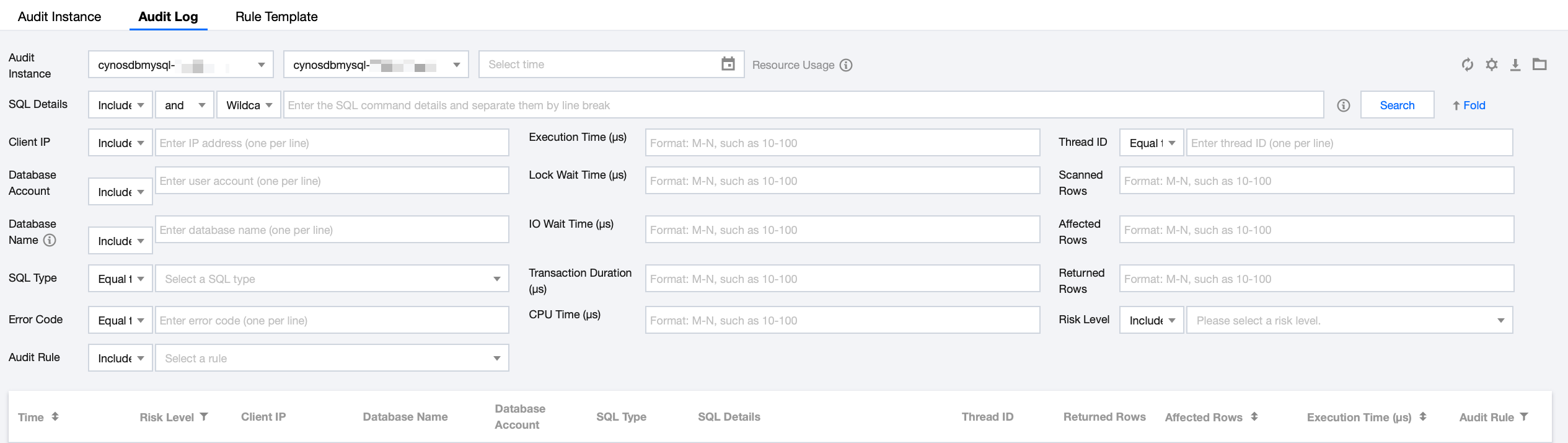Click the Resource Usage info icon
Viewport: 1568px width, 443px height.
[846, 65]
